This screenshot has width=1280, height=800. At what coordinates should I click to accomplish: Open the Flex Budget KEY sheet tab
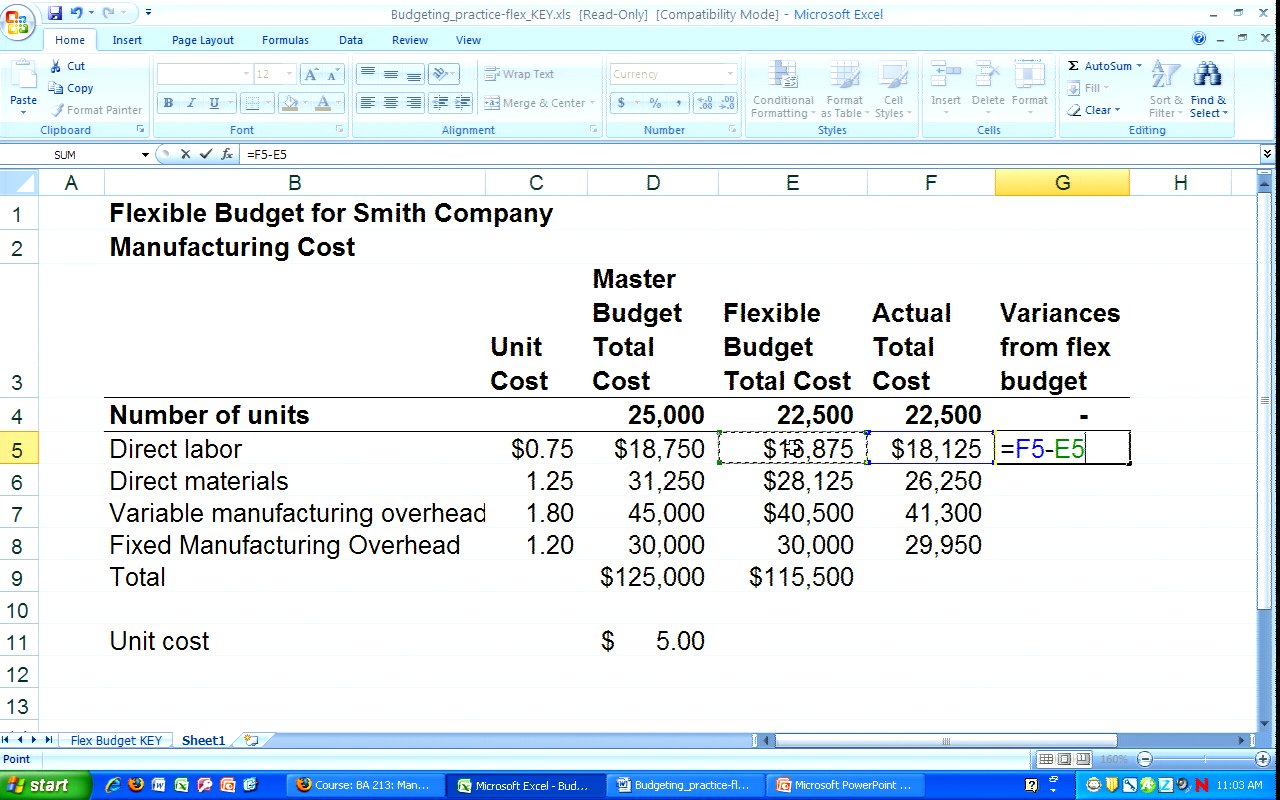[115, 741]
